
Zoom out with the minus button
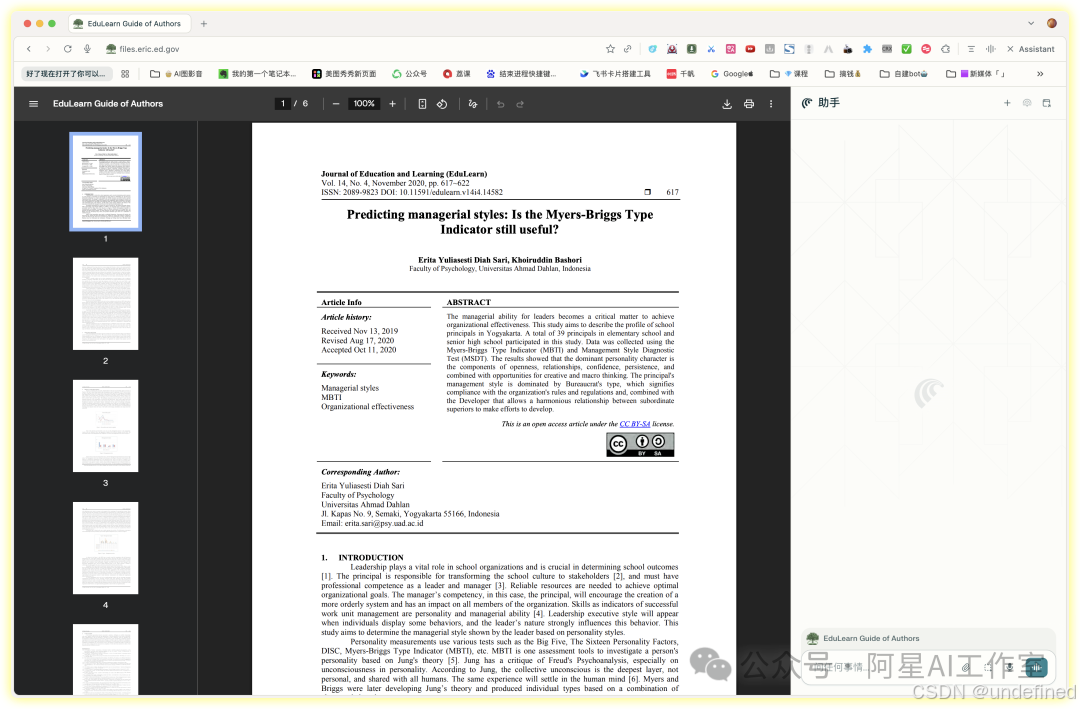coord(336,104)
